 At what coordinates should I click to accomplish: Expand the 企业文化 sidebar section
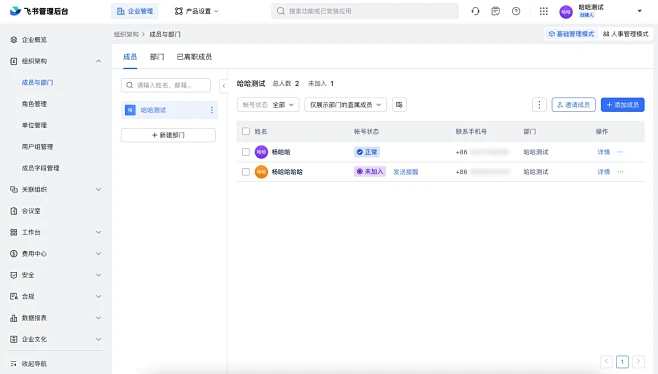(x=98, y=339)
